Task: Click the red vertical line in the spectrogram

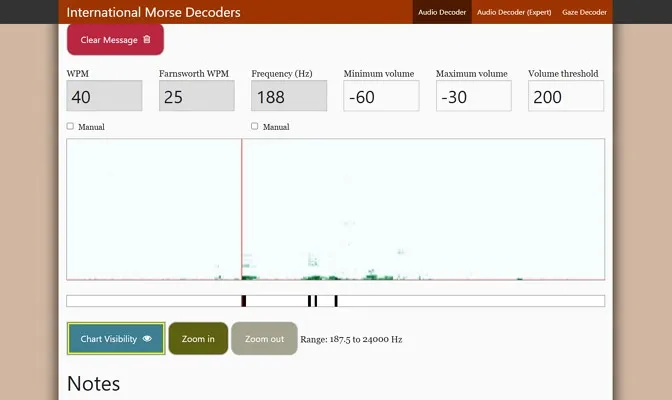Action: click(241, 210)
